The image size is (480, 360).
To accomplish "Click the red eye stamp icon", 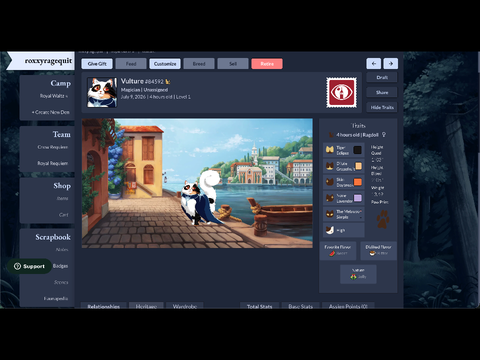I will [x=341, y=93].
